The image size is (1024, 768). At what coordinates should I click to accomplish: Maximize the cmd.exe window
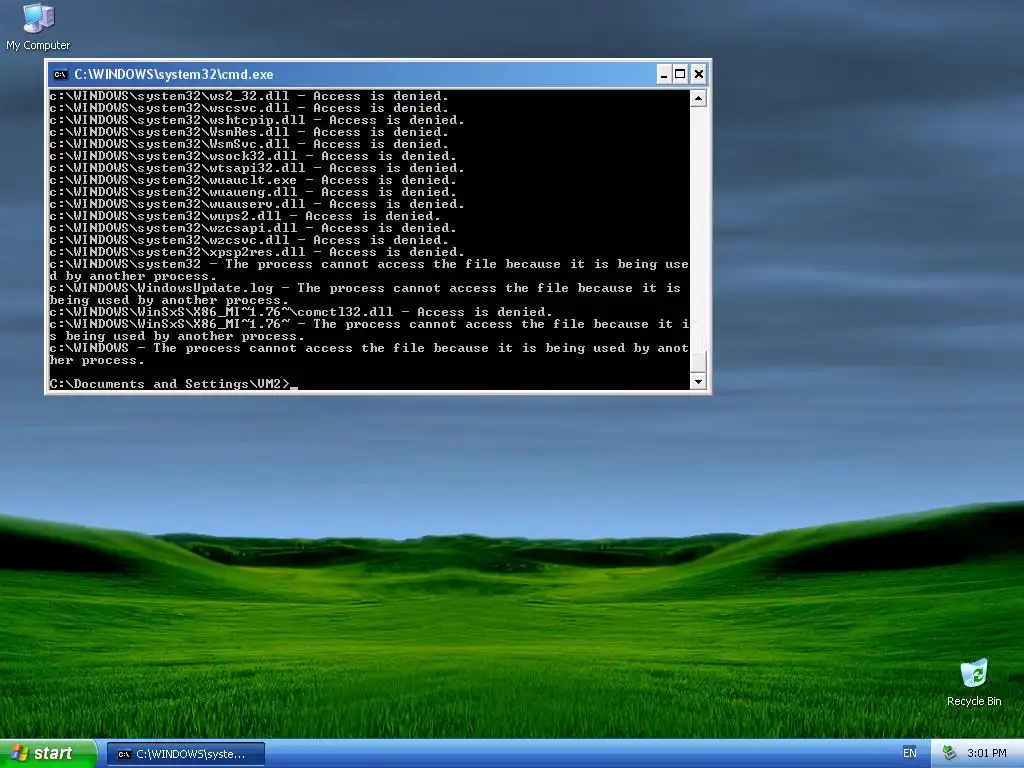point(680,74)
